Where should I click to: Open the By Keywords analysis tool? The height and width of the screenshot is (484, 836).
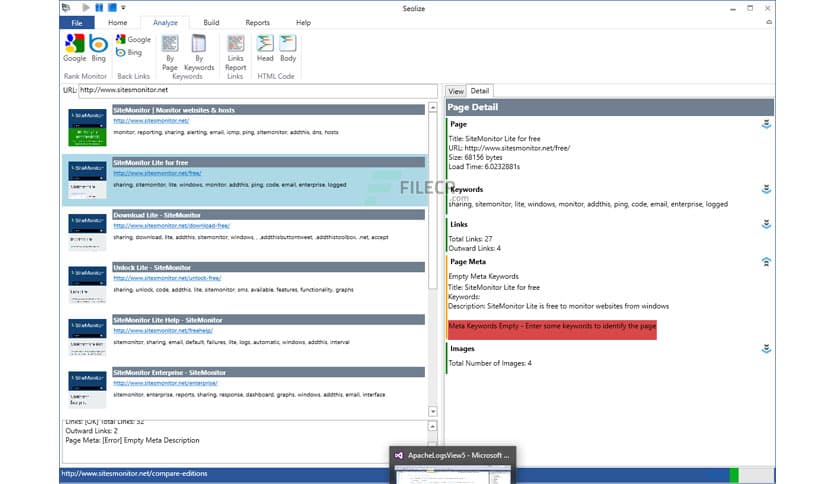coord(199,48)
